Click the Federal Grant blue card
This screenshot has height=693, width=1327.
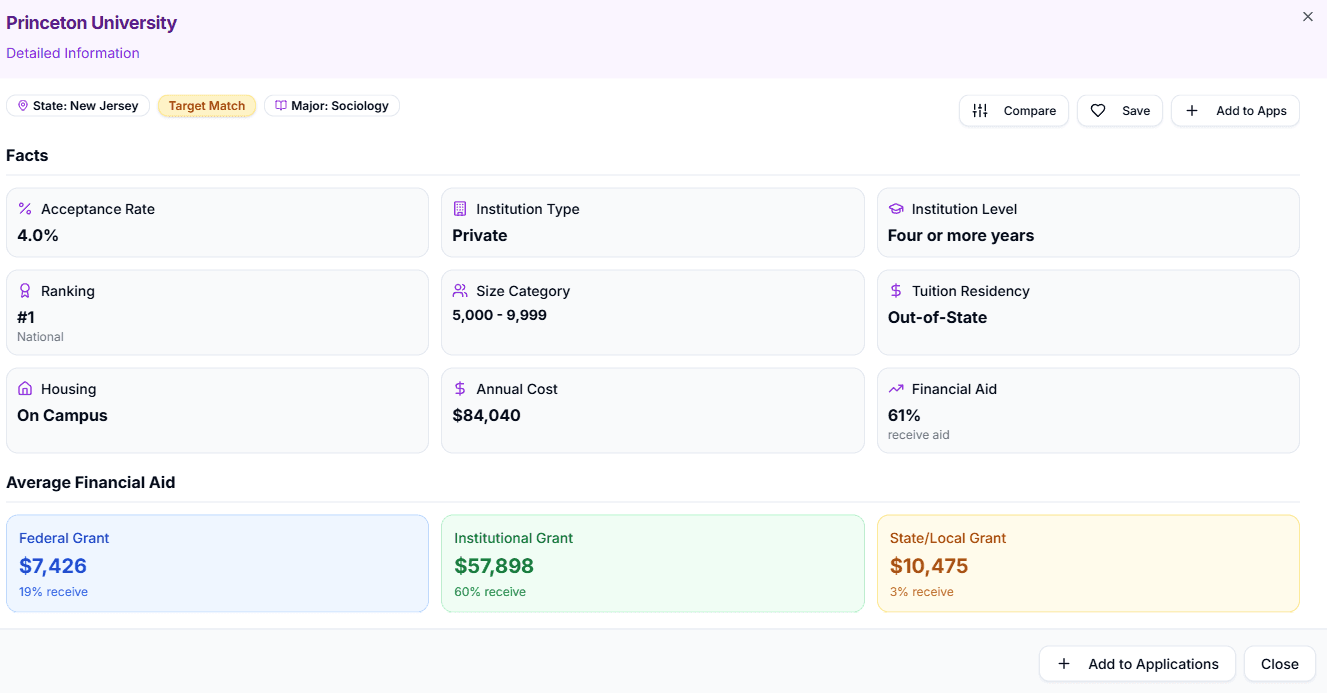pos(217,563)
